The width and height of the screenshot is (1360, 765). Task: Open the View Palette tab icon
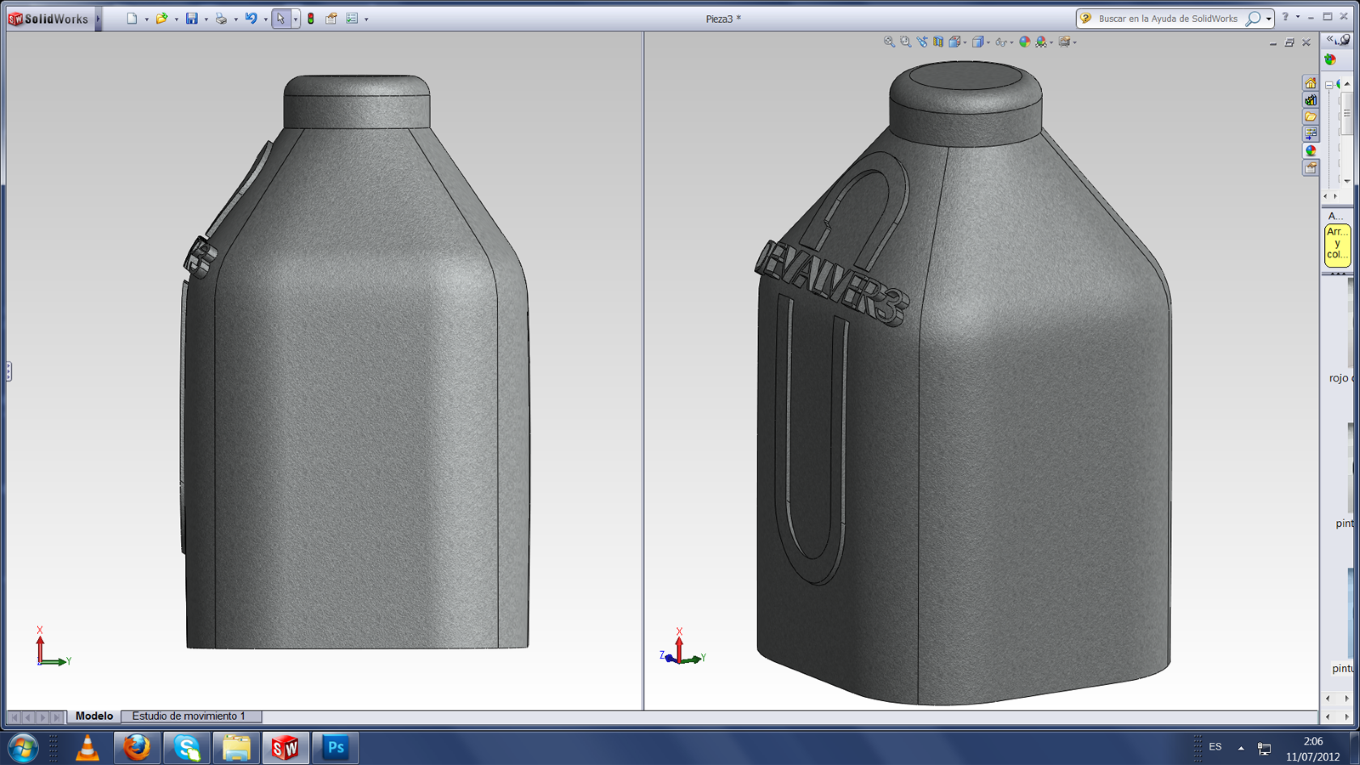click(x=1310, y=134)
